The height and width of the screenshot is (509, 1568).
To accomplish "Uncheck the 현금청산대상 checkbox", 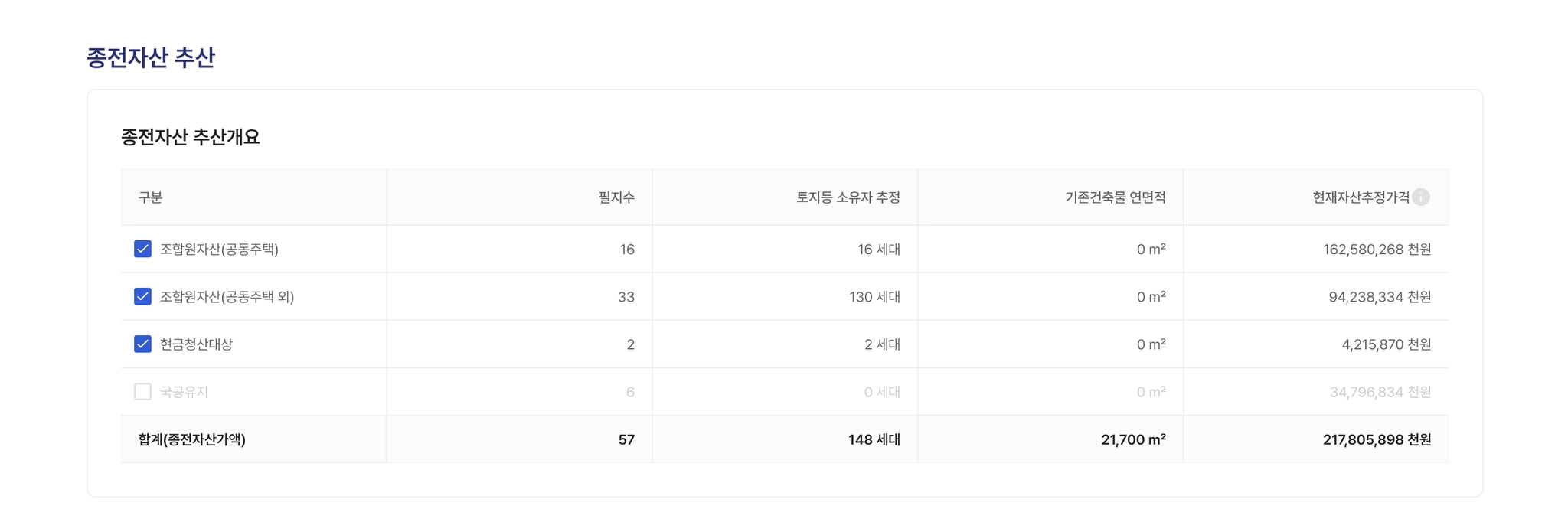I will tap(142, 344).
